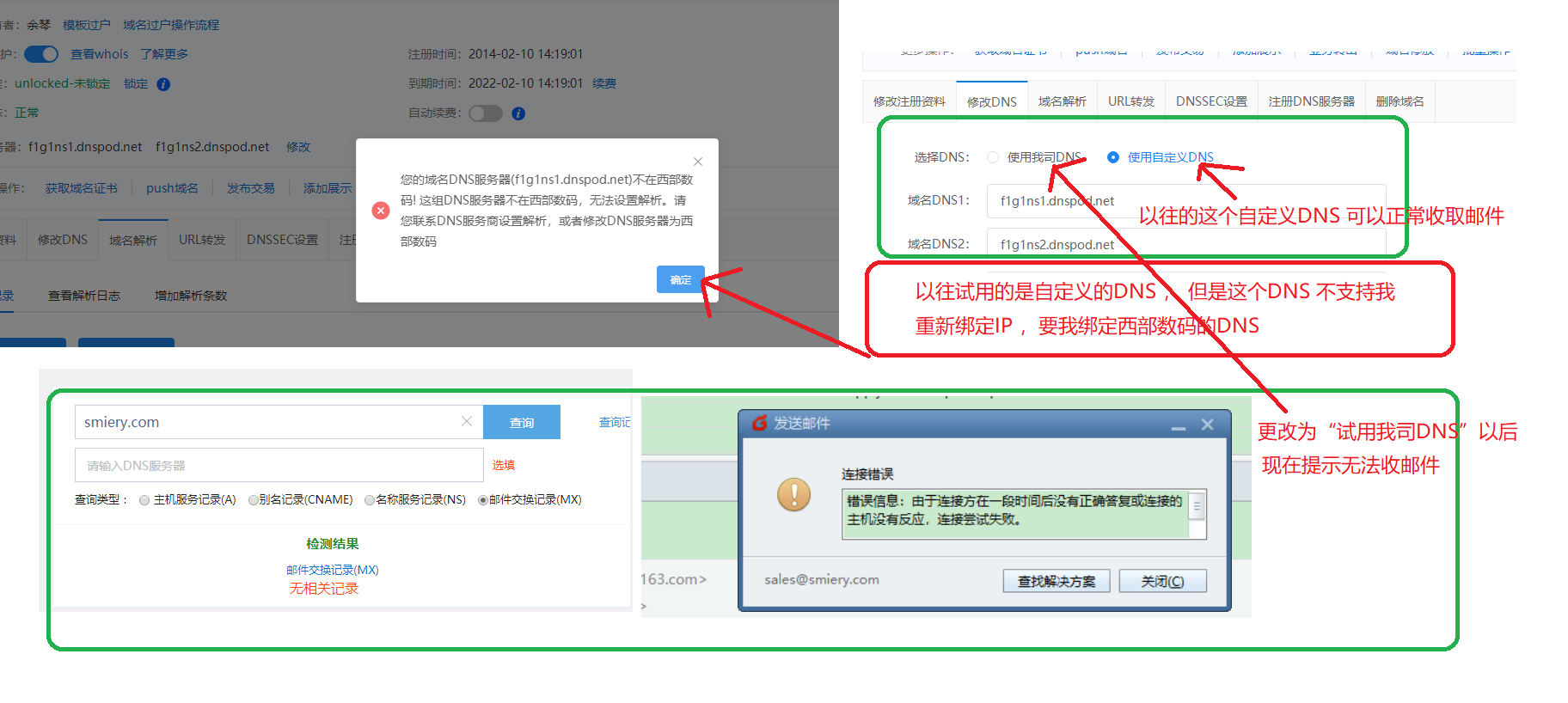Click the 锁定 link

point(136,83)
